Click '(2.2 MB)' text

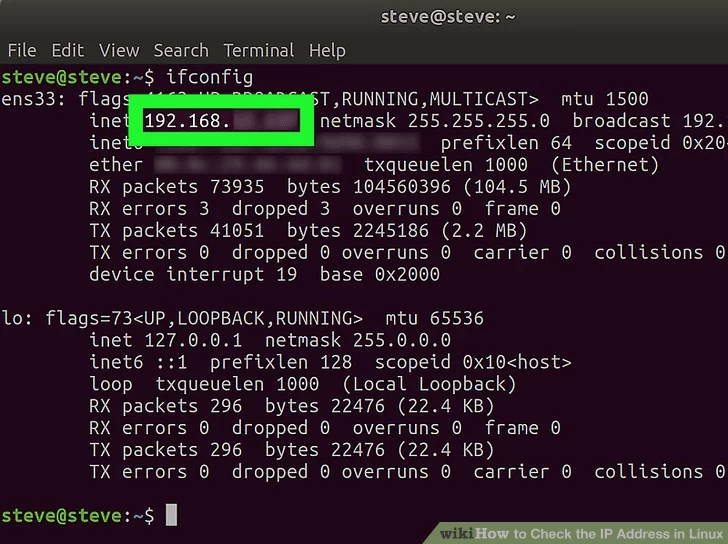pos(484,231)
